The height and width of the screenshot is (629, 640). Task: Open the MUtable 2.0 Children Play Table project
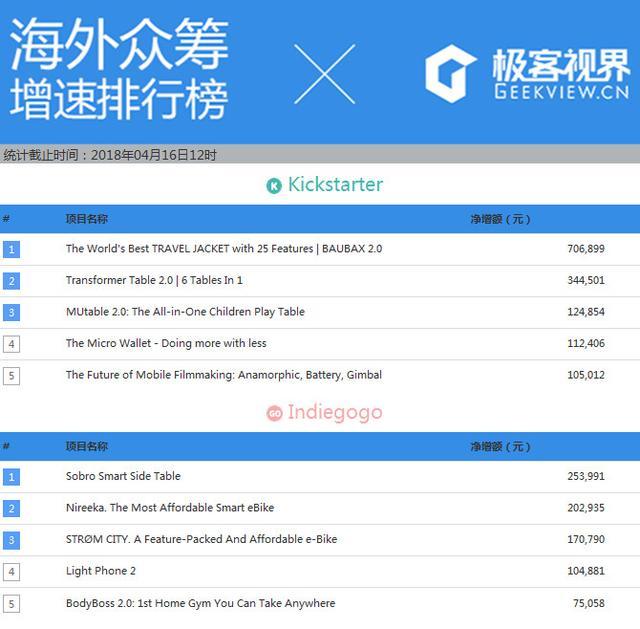click(x=185, y=312)
